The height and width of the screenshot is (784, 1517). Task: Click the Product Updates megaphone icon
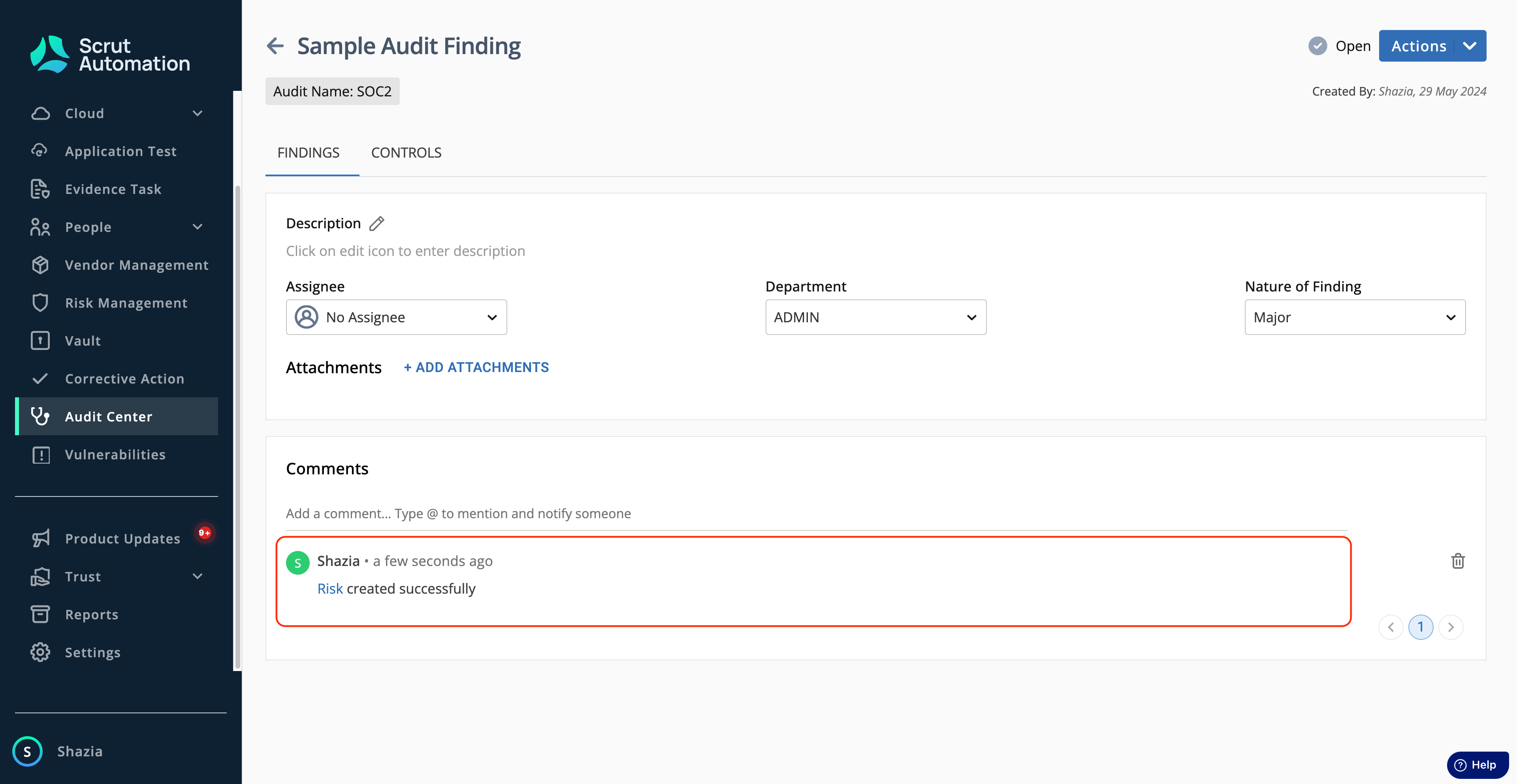coord(40,538)
